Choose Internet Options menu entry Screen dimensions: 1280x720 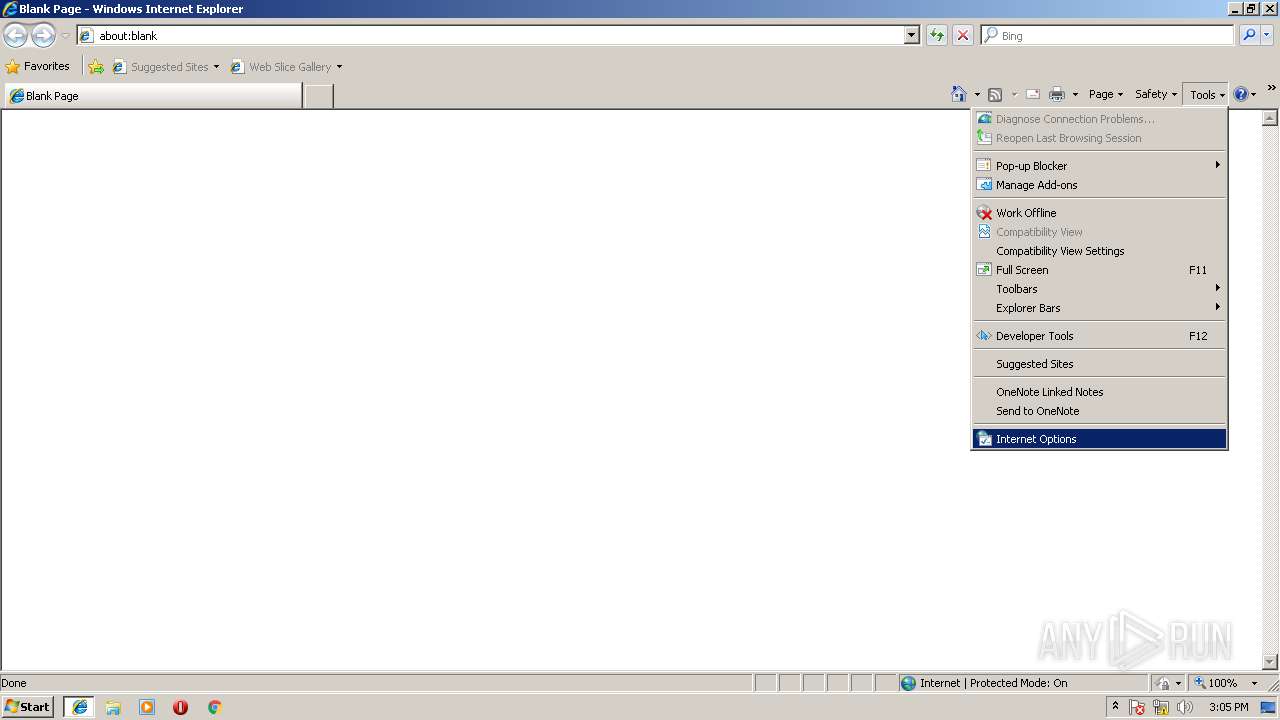click(1099, 439)
